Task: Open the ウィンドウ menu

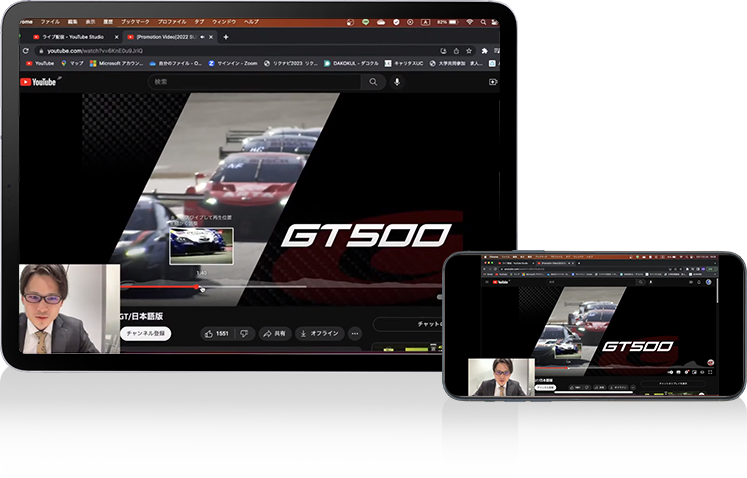Action: (224, 22)
